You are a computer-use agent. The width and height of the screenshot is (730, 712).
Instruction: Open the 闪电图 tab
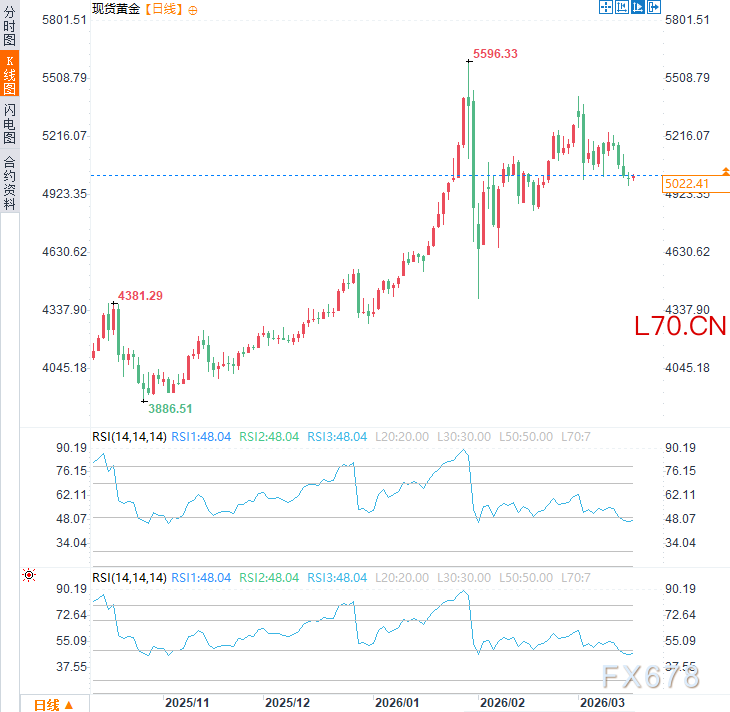click(9, 123)
